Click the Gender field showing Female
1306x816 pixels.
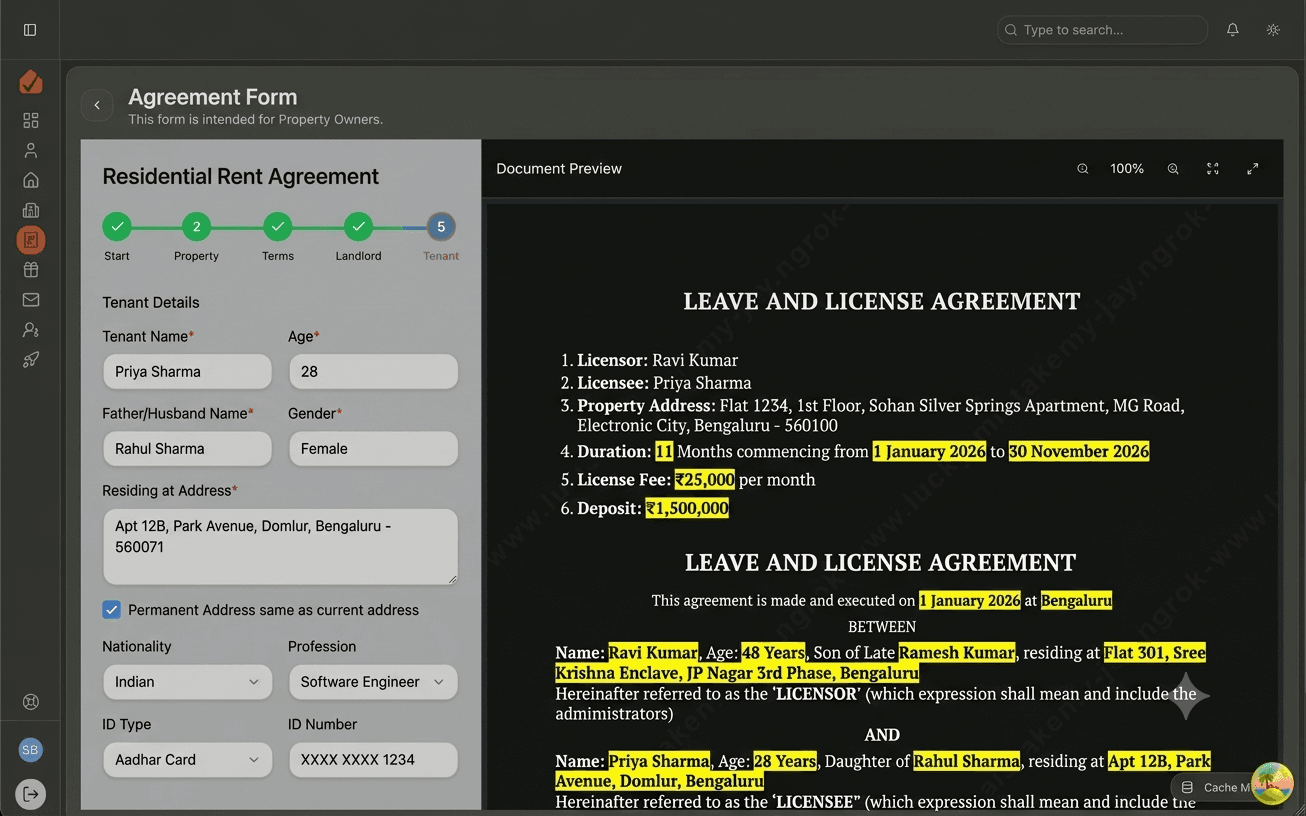[373, 449]
